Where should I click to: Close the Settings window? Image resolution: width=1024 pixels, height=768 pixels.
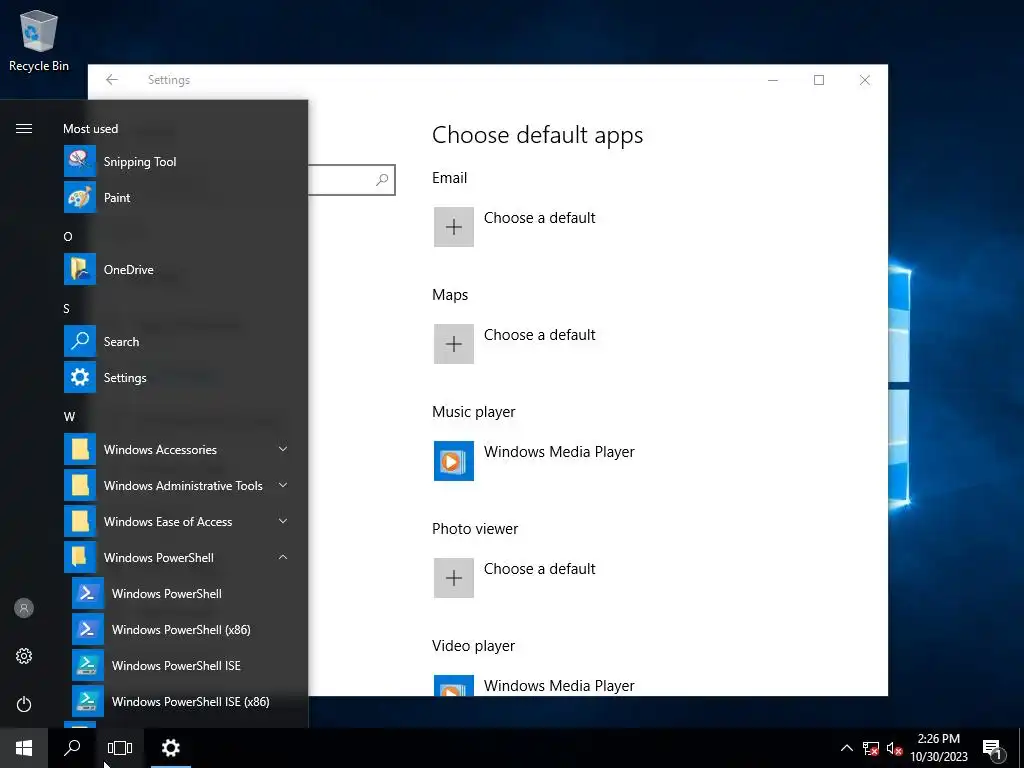point(865,80)
